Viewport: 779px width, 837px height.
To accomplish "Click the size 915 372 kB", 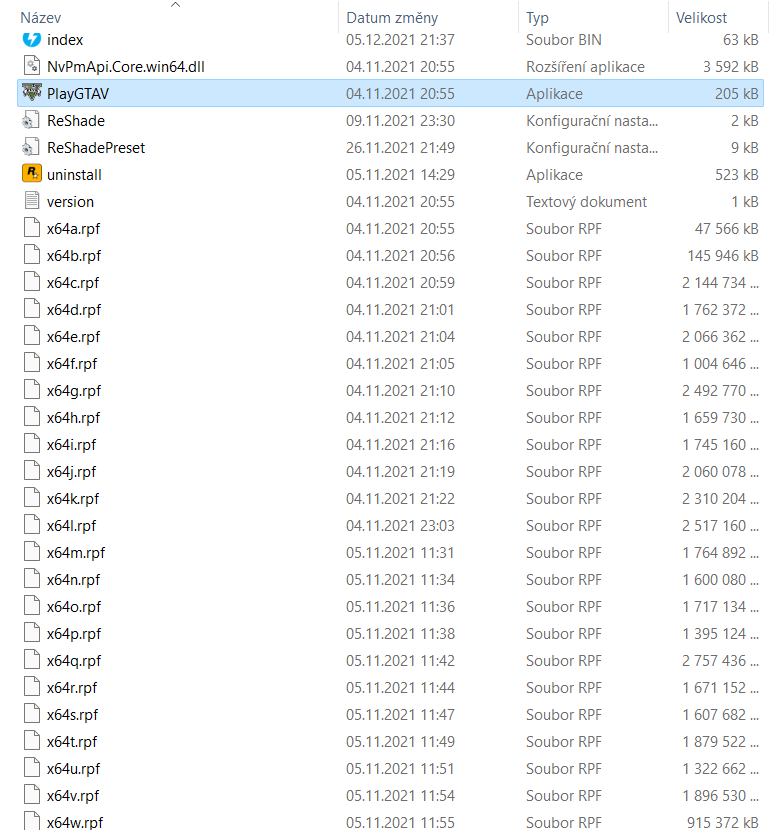I will tap(723, 823).
